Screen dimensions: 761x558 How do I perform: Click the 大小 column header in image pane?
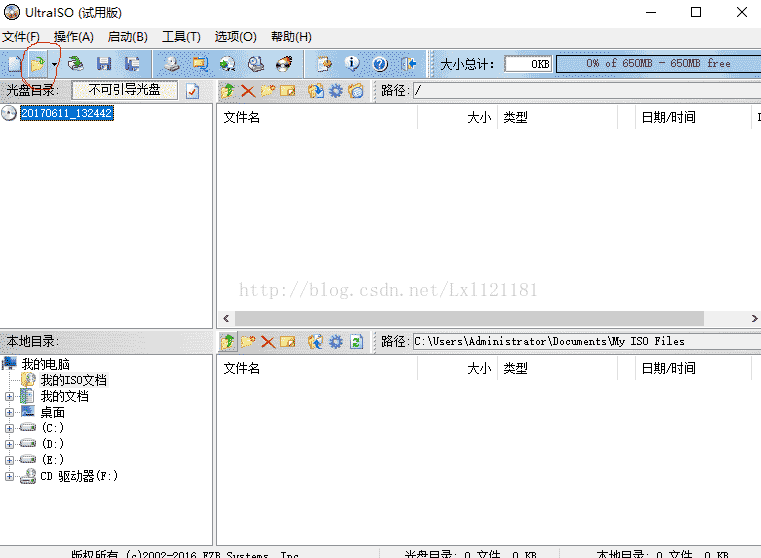[x=457, y=117]
